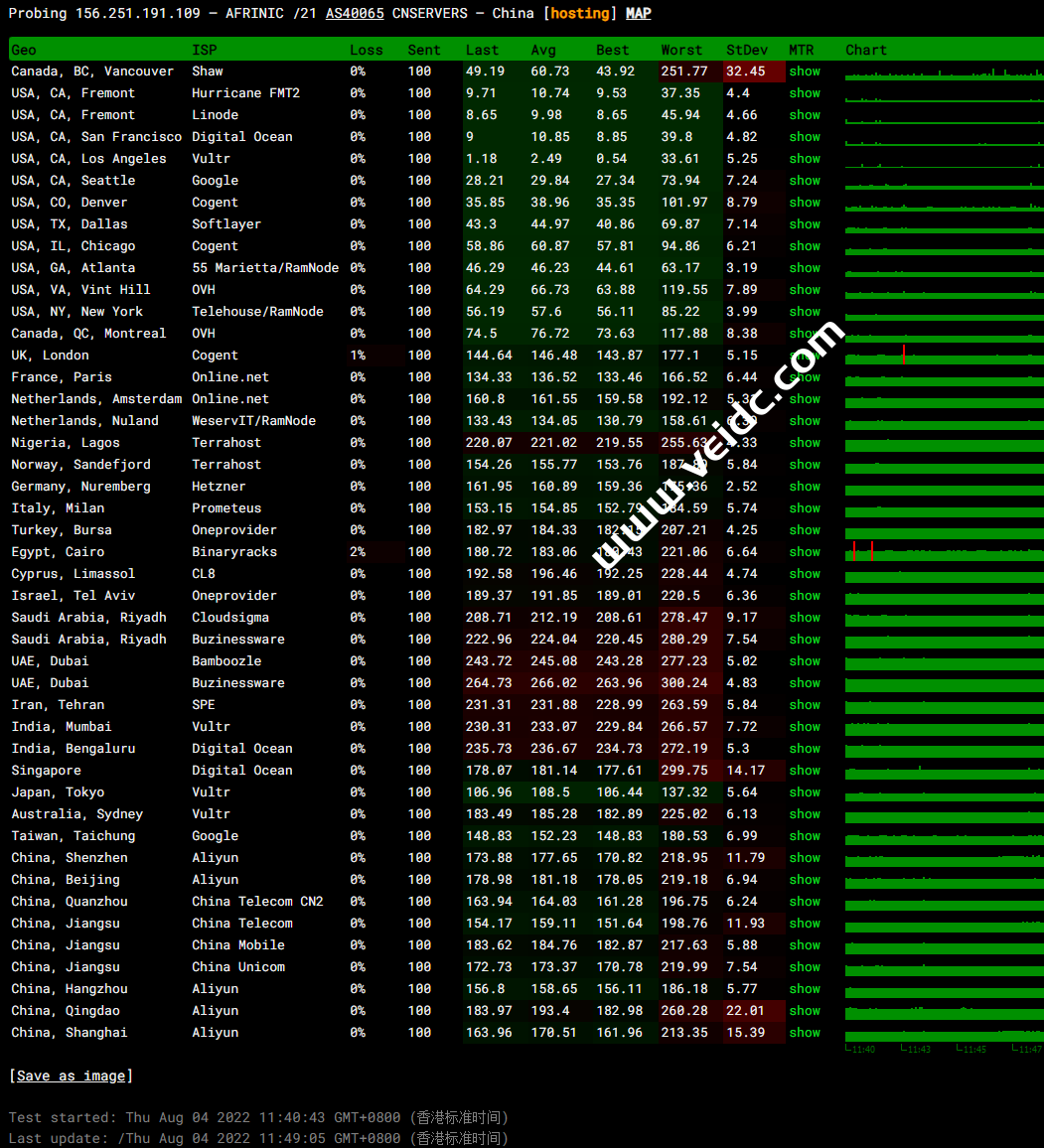Show MTR for Vancouver Shaw row
This screenshot has width=1044, height=1148.
(x=805, y=72)
